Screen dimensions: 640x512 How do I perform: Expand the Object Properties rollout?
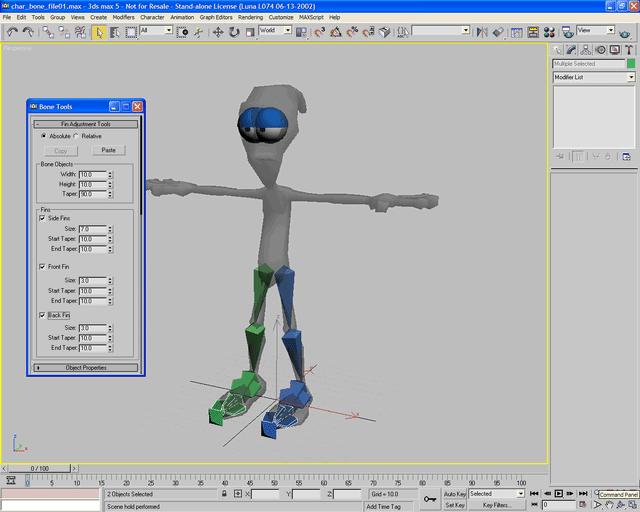[x=86, y=368]
